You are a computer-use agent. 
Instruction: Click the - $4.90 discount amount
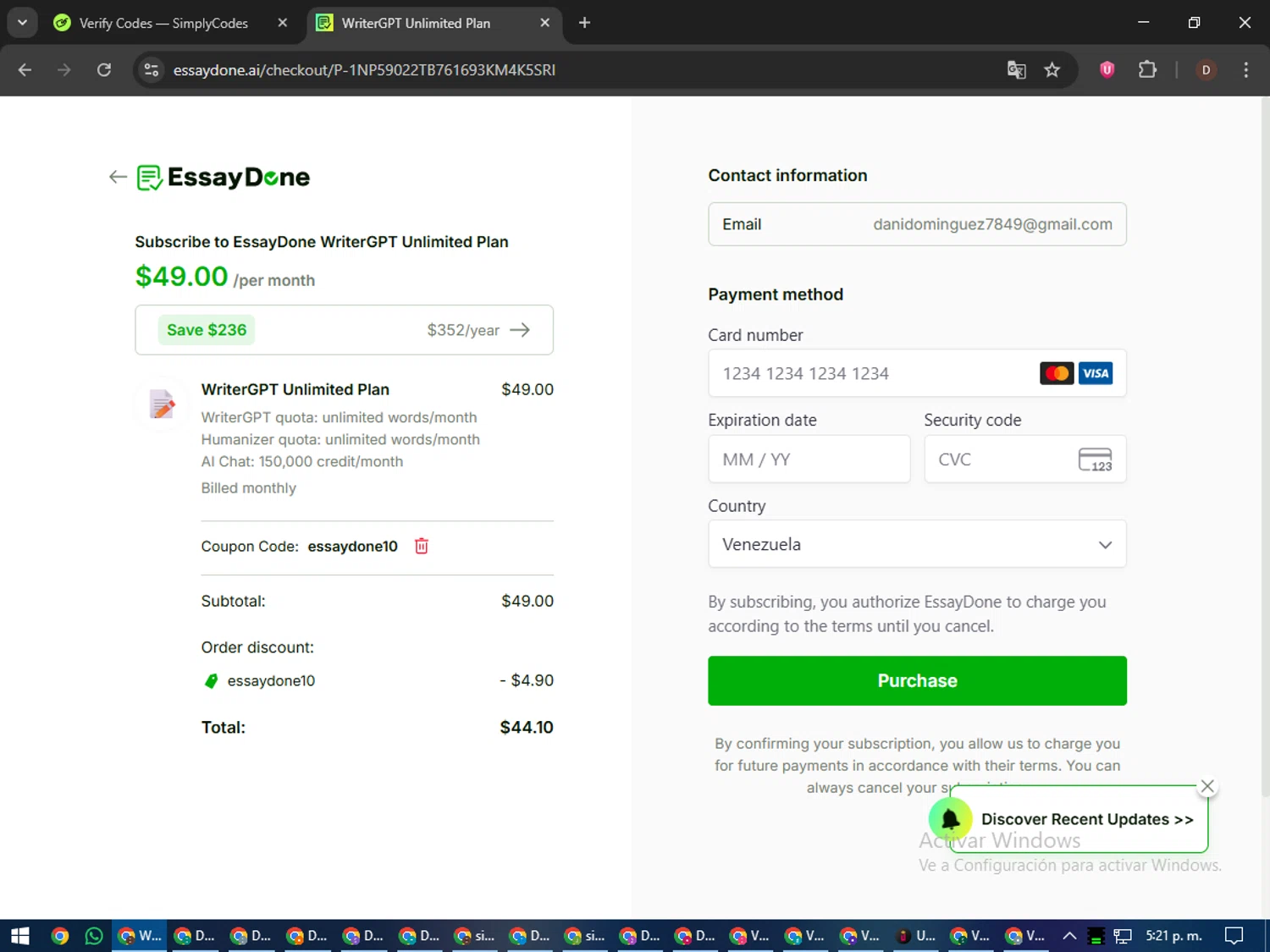tap(527, 680)
